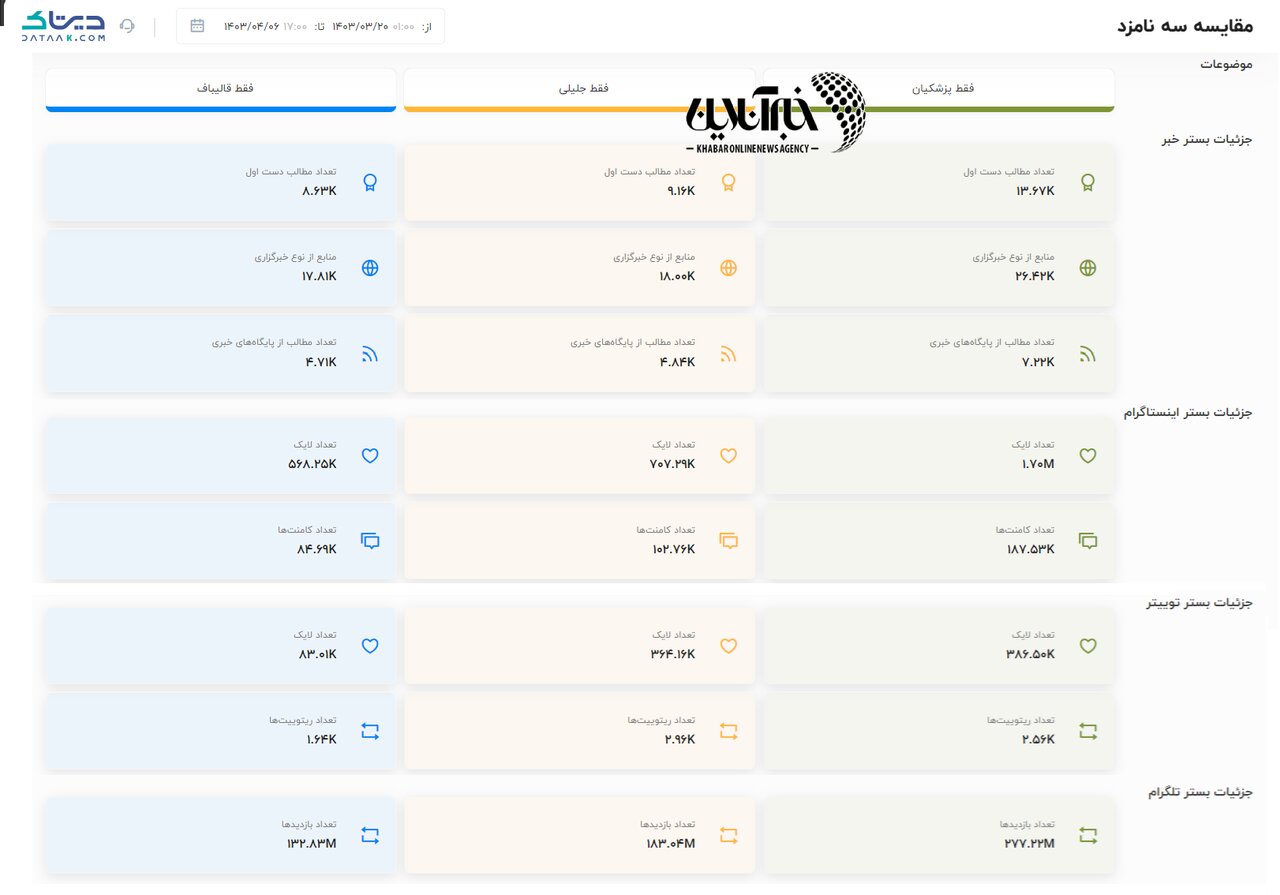Select the فقط پزشکیان tab
The image size is (1280, 895).
[x=939, y=89]
